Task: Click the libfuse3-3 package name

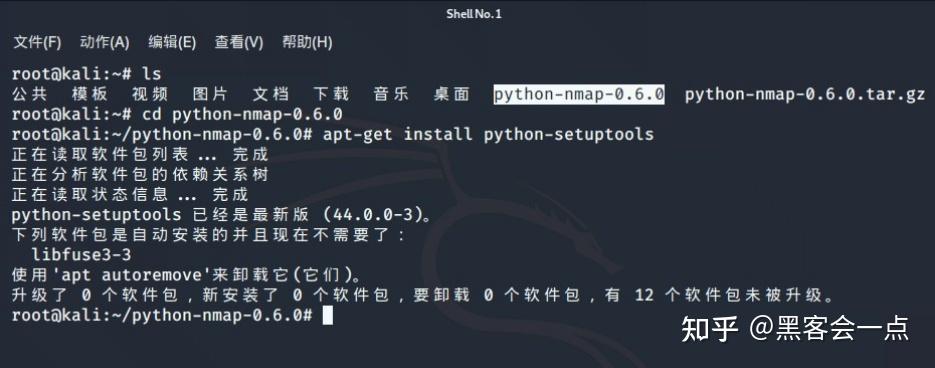Action: [82, 255]
